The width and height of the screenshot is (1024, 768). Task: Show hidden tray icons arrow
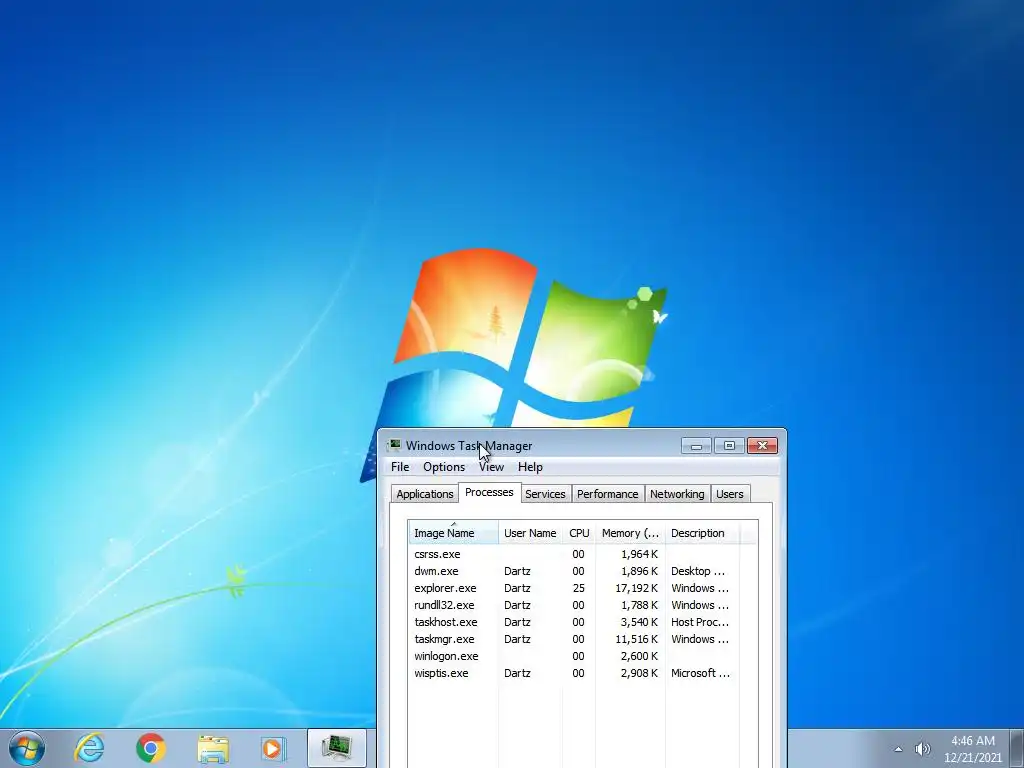click(899, 749)
